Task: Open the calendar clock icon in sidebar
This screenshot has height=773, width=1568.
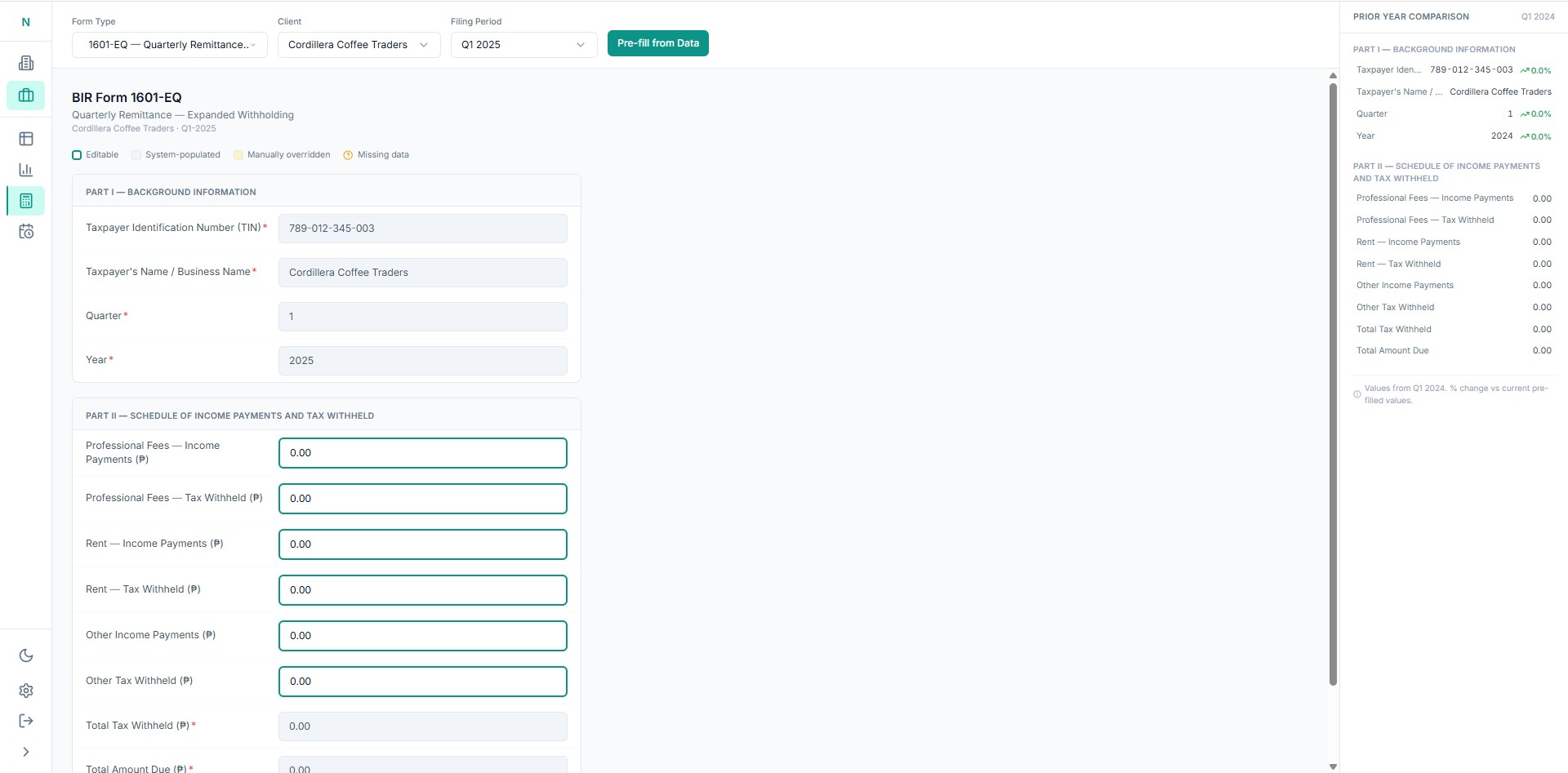Action: click(x=26, y=232)
